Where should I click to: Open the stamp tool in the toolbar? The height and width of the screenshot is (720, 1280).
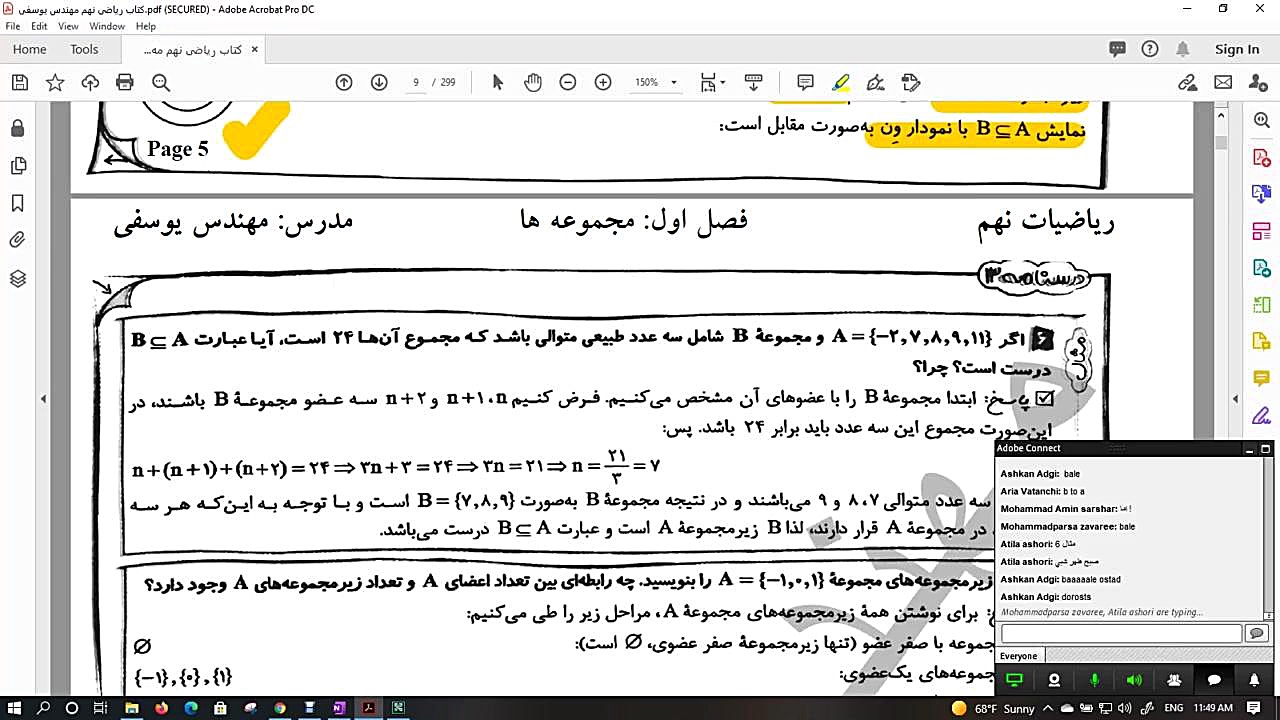(x=910, y=83)
